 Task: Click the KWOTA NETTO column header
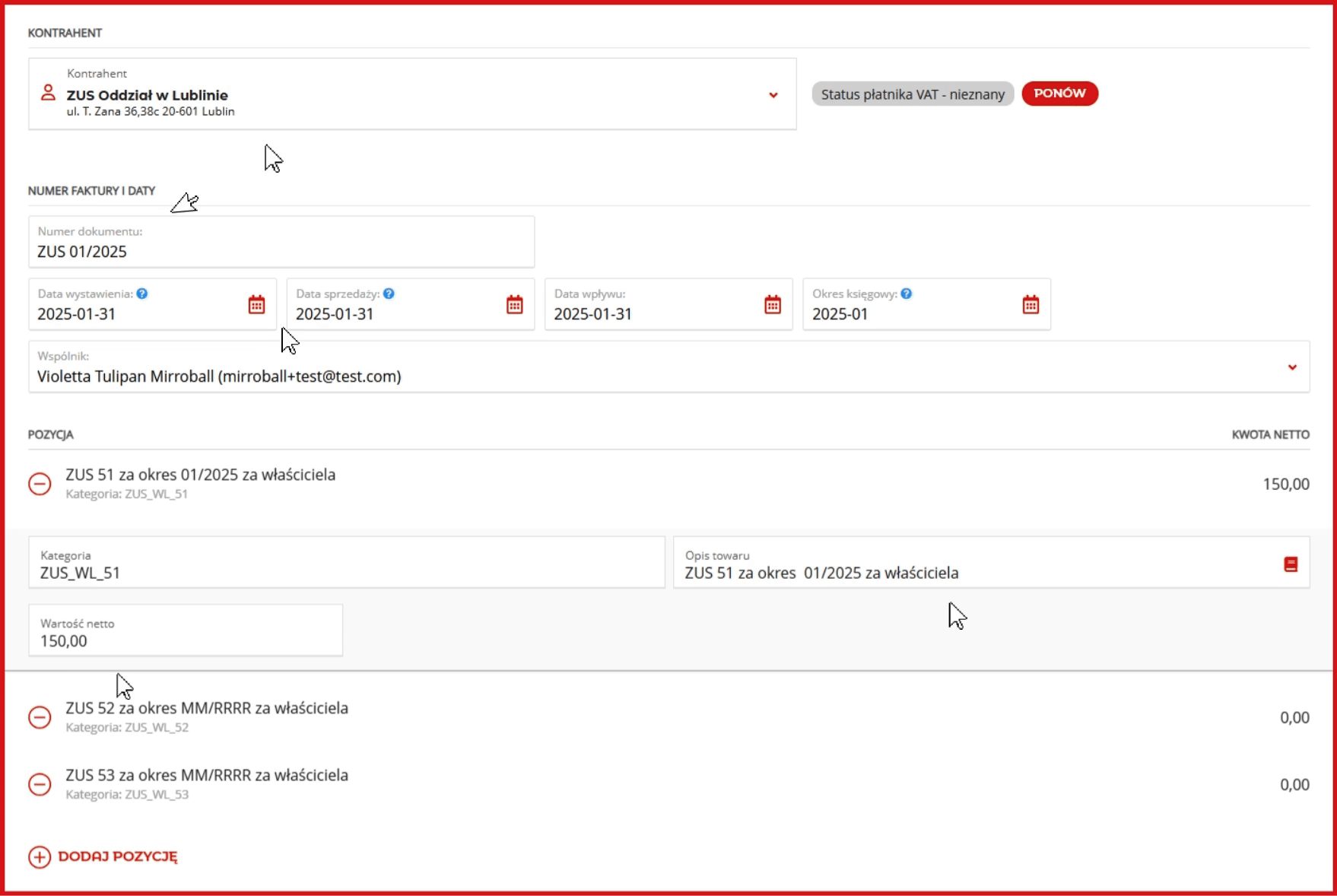tap(1270, 435)
